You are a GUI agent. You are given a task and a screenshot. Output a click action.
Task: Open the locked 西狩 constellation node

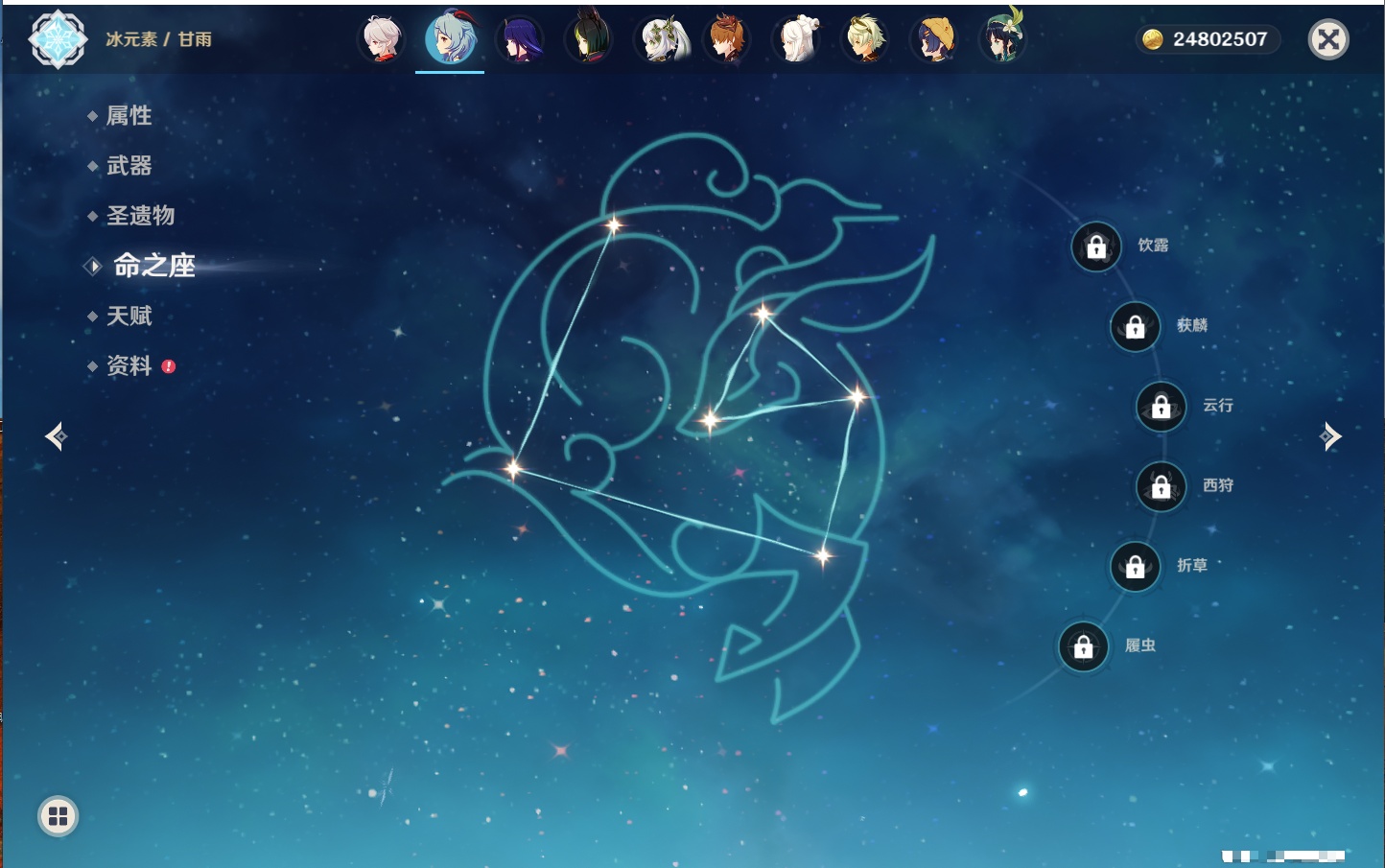(1161, 487)
